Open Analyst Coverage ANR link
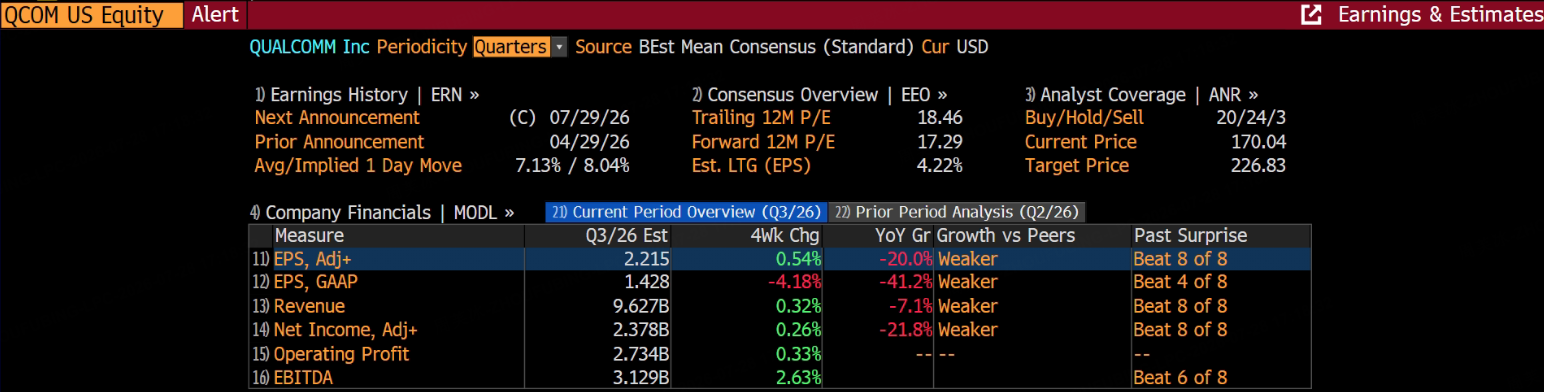 [x=1142, y=95]
